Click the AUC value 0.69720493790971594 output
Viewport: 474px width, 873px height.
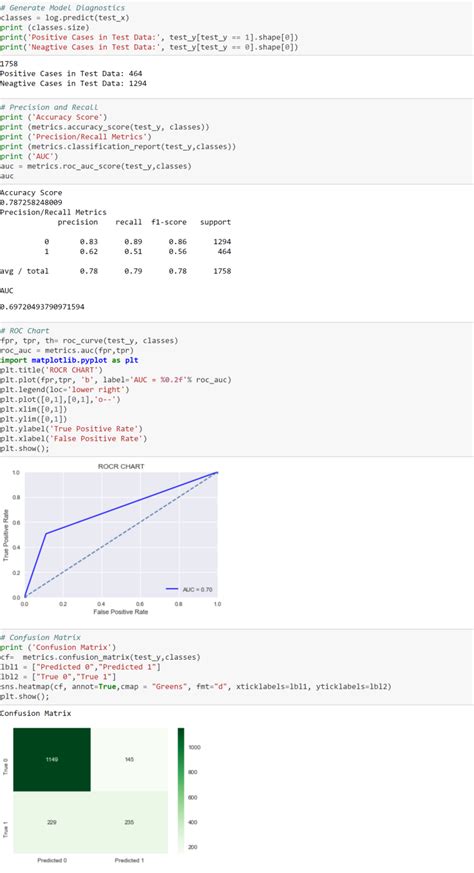pyautogui.click(x=42, y=307)
